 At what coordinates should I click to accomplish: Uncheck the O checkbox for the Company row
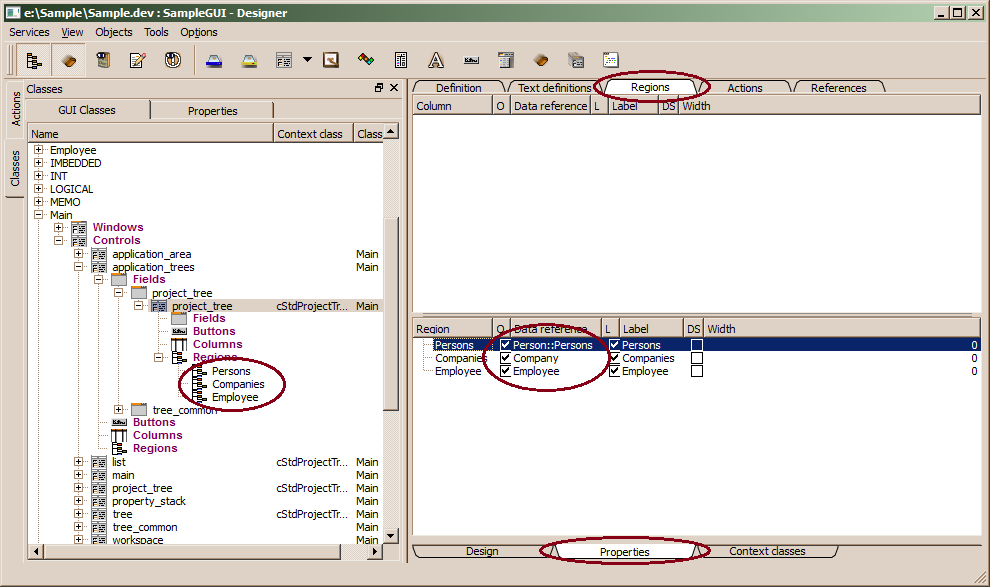pyautogui.click(x=505, y=358)
